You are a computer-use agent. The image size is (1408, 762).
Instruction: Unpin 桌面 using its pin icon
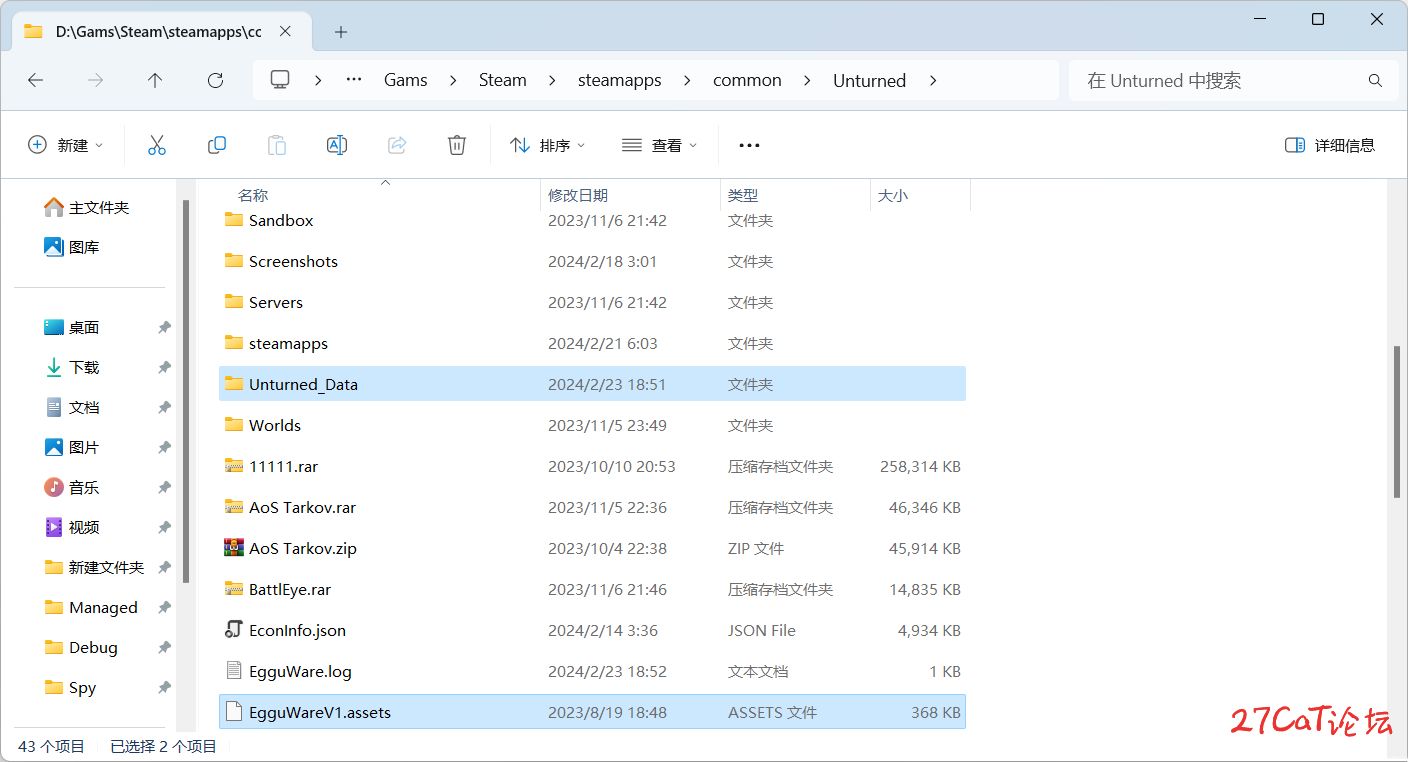coord(164,327)
